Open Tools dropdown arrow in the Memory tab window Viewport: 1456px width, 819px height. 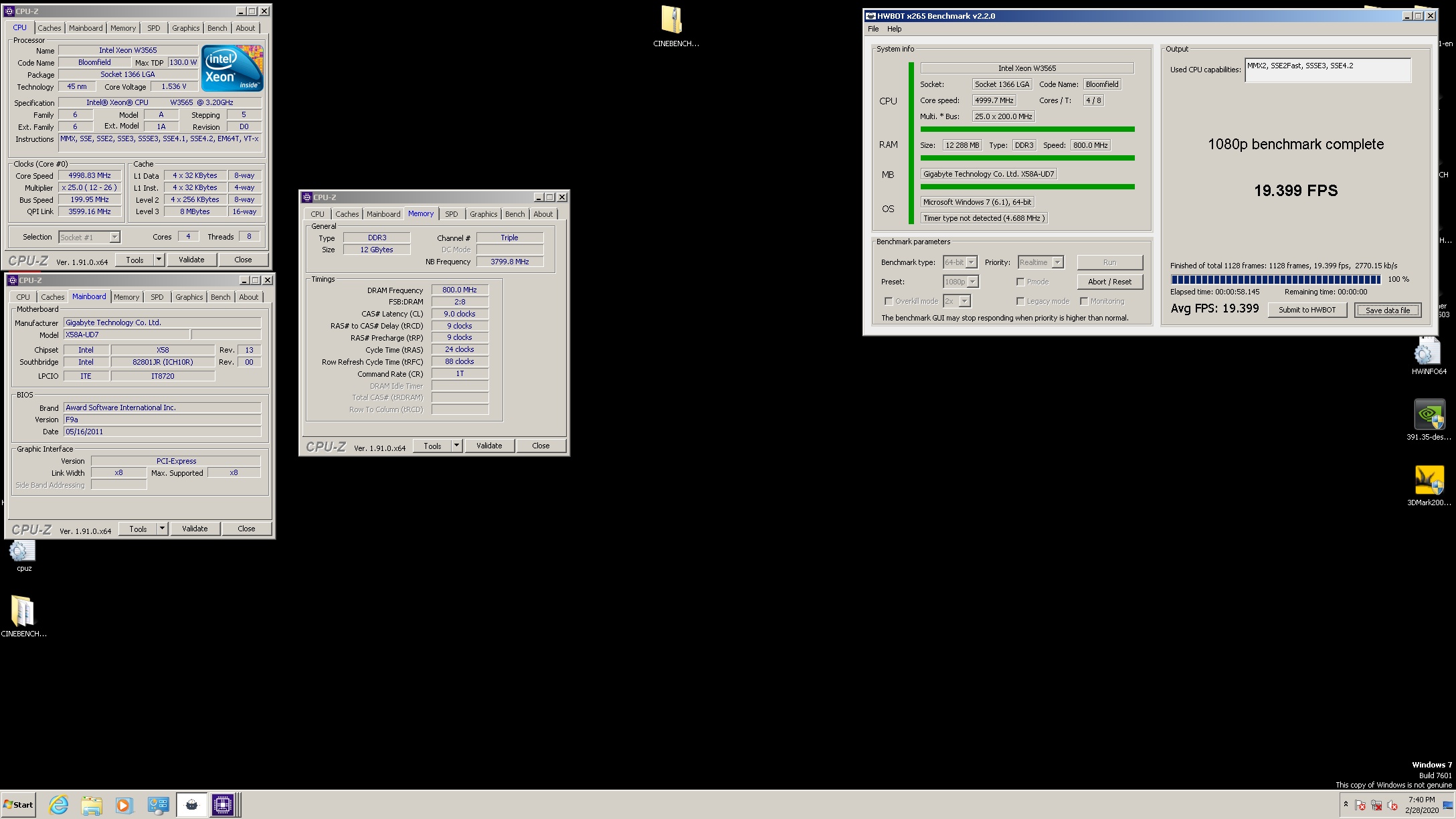(456, 446)
